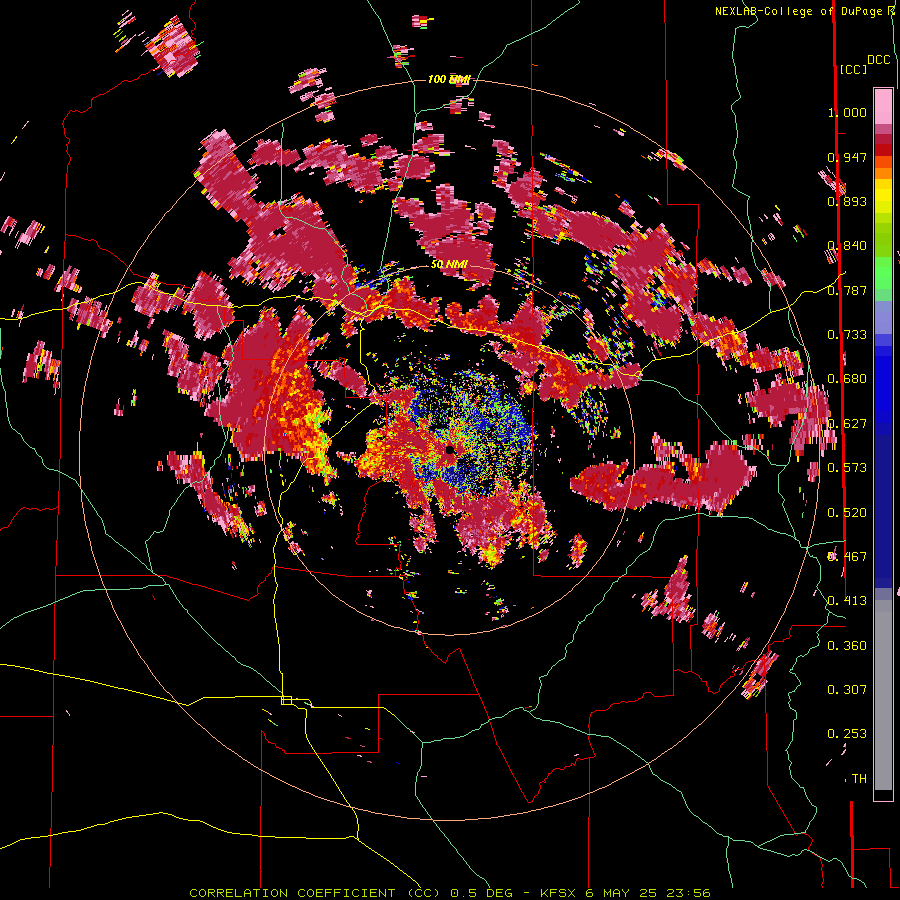The height and width of the screenshot is (900, 900).
Task: Select the 0.733 scale value
Action: (x=847, y=335)
